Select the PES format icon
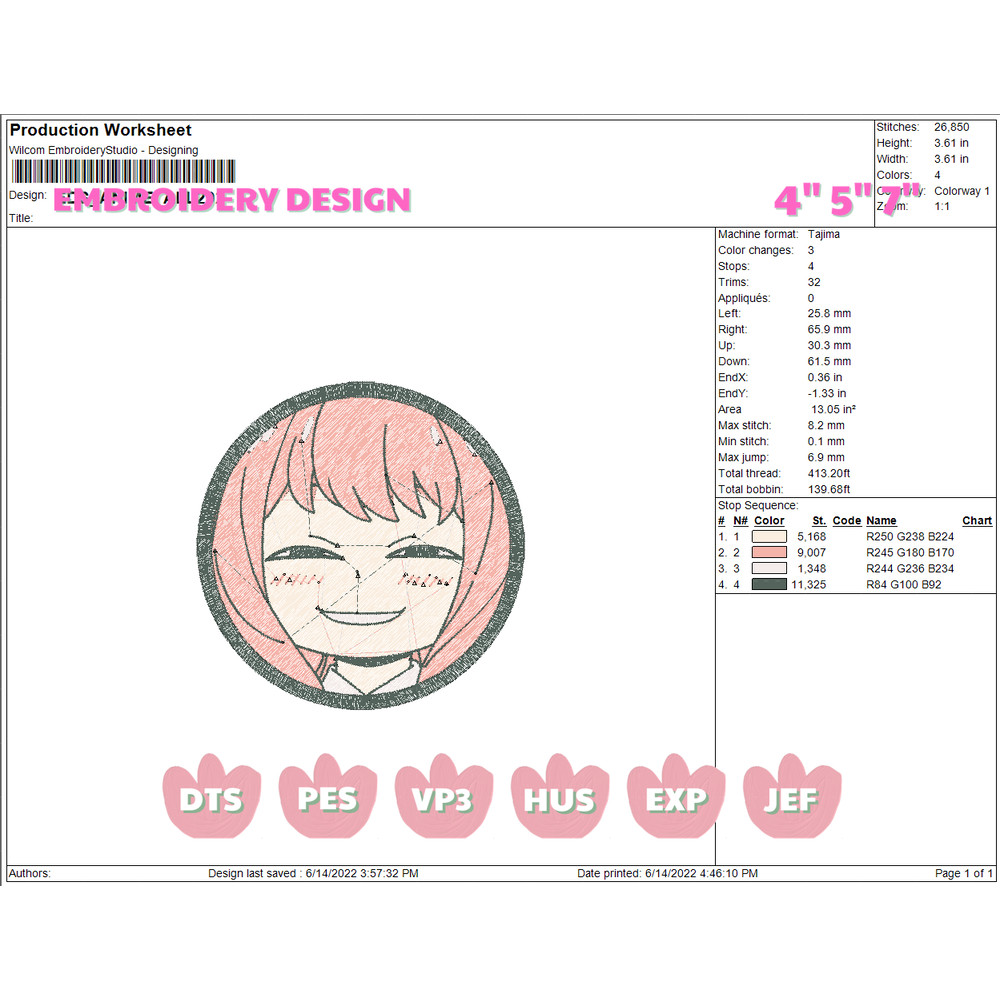 pyautogui.click(x=327, y=798)
